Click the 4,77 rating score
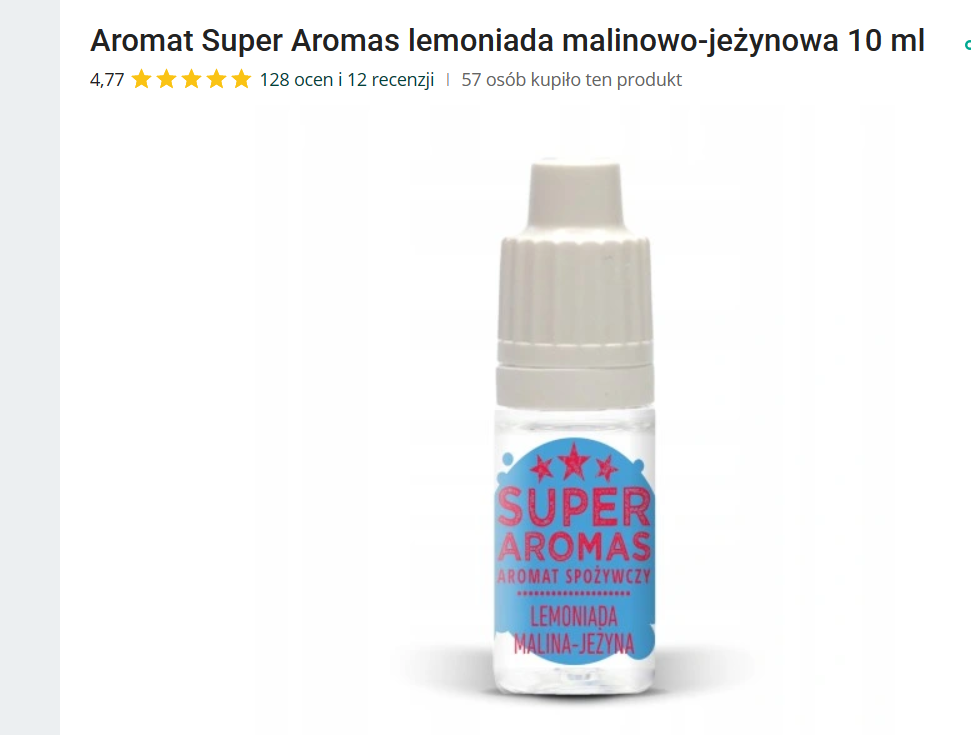This screenshot has height=735, width=971. point(107,80)
